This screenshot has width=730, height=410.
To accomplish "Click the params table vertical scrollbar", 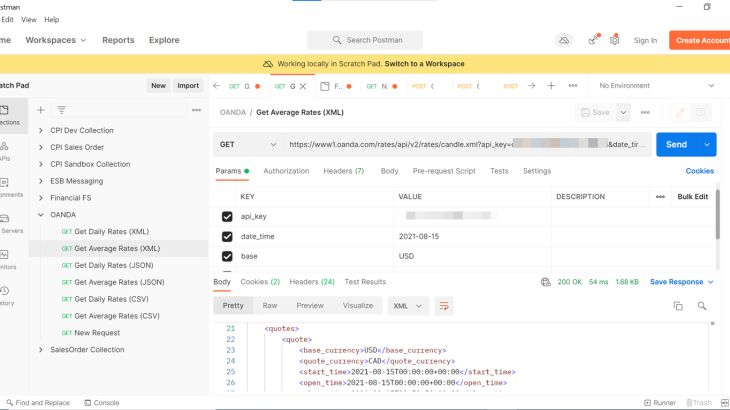I will coord(718,215).
